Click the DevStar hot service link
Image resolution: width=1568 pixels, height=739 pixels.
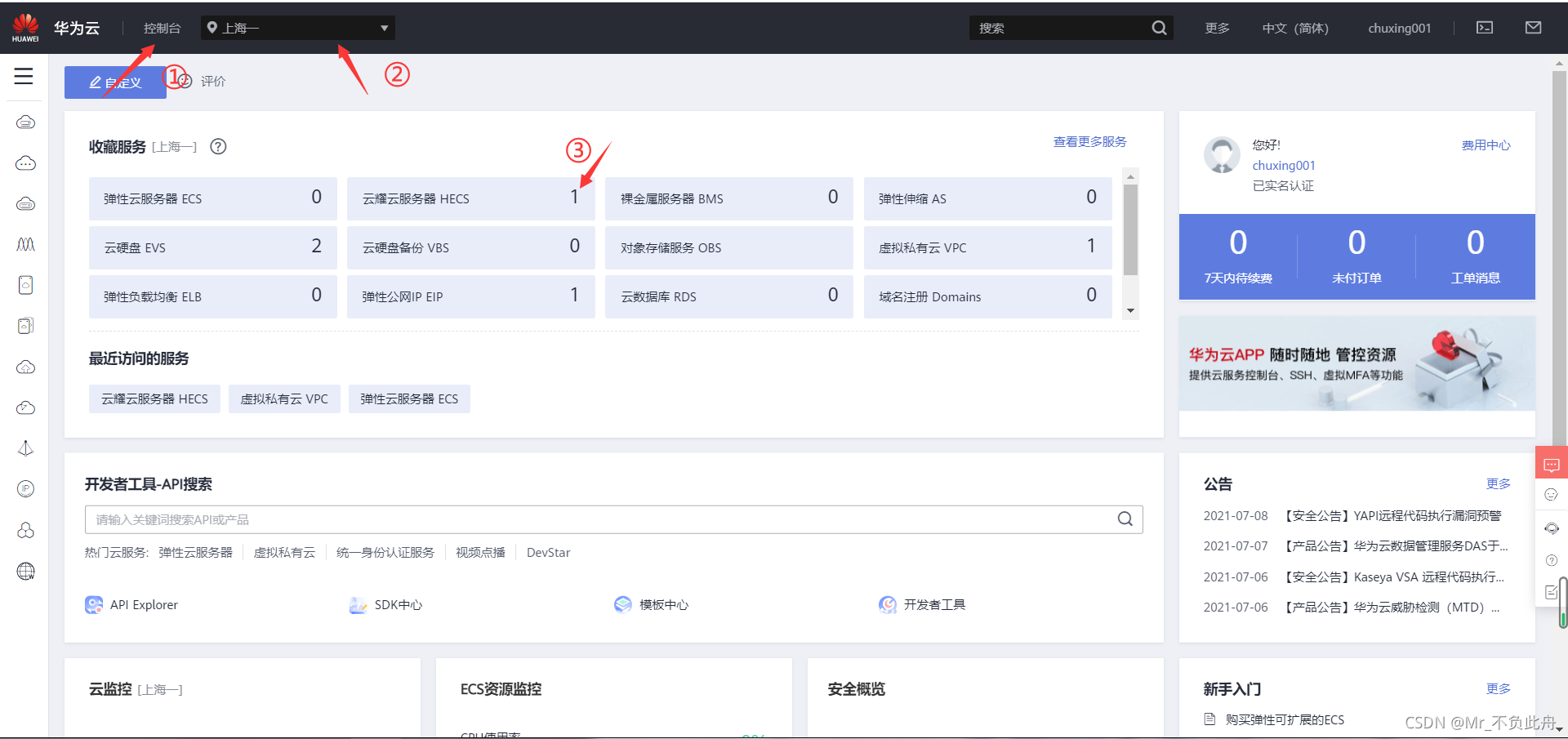tap(549, 553)
